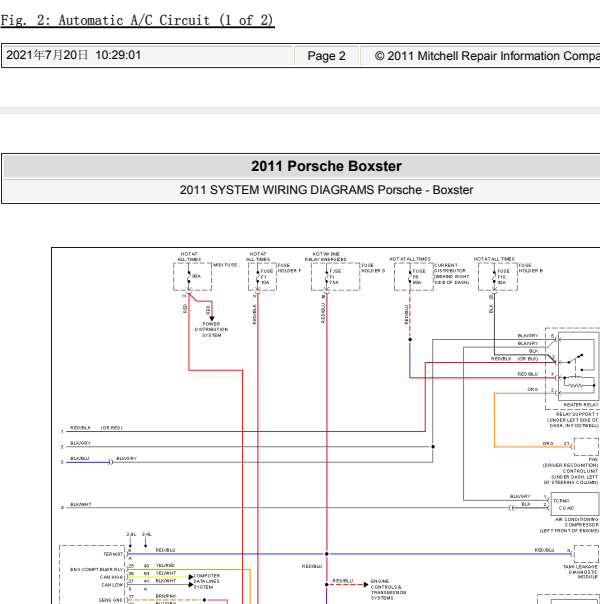Image resolution: width=600 pixels, height=604 pixels.
Task: Click the '2.9L' engine marker
Action: click(x=131, y=534)
